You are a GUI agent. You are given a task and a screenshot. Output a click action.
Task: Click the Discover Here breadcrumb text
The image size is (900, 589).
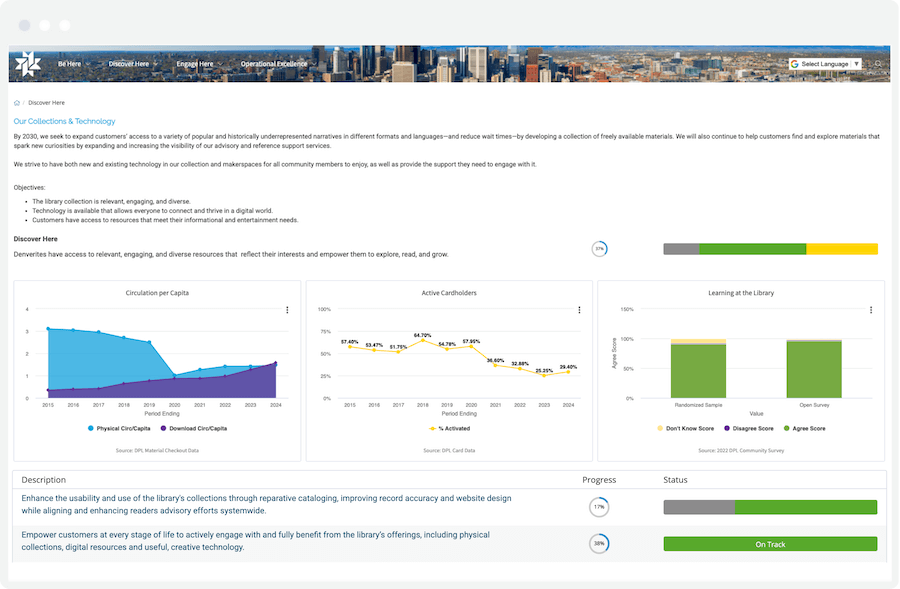(x=47, y=101)
